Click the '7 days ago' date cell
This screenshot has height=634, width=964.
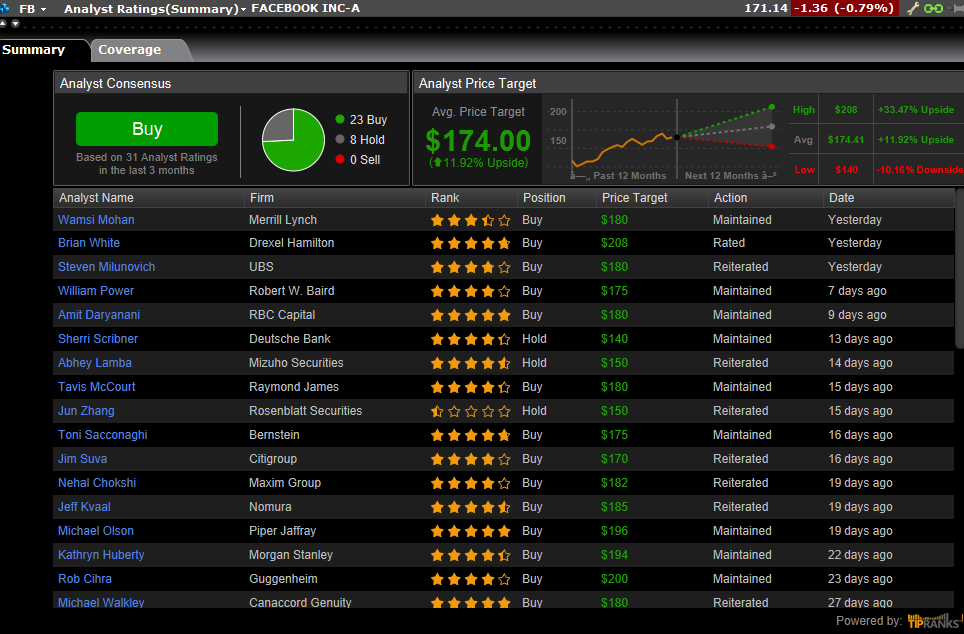point(857,290)
